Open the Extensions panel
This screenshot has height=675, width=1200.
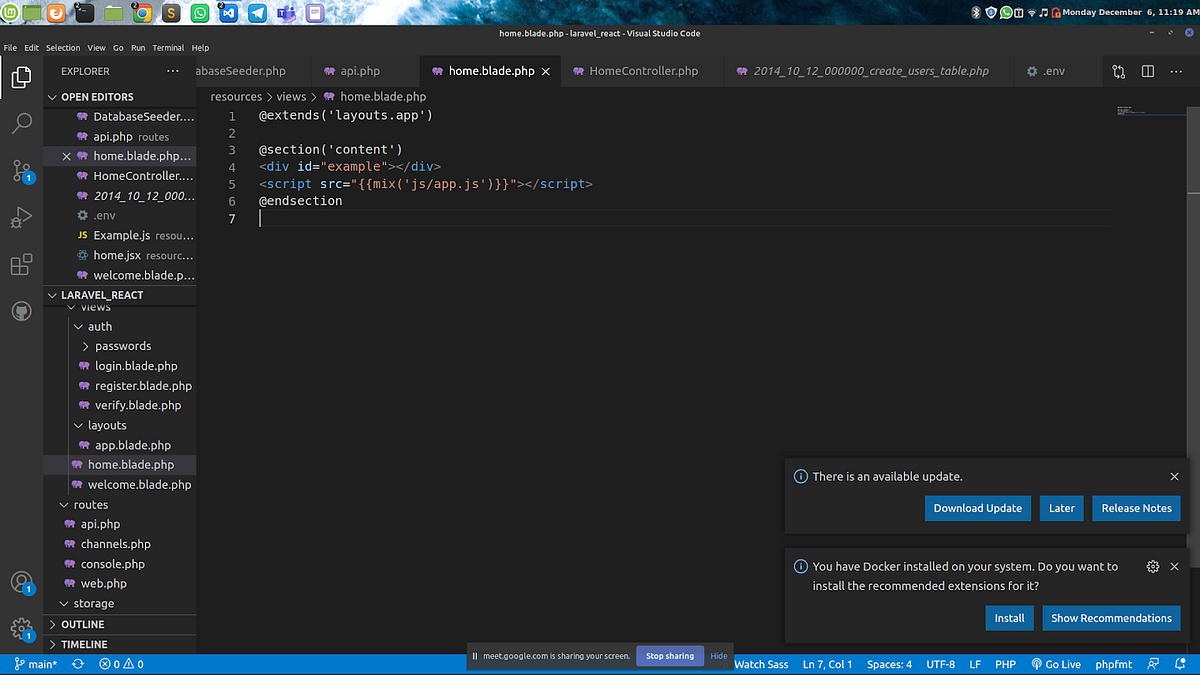(x=22, y=264)
